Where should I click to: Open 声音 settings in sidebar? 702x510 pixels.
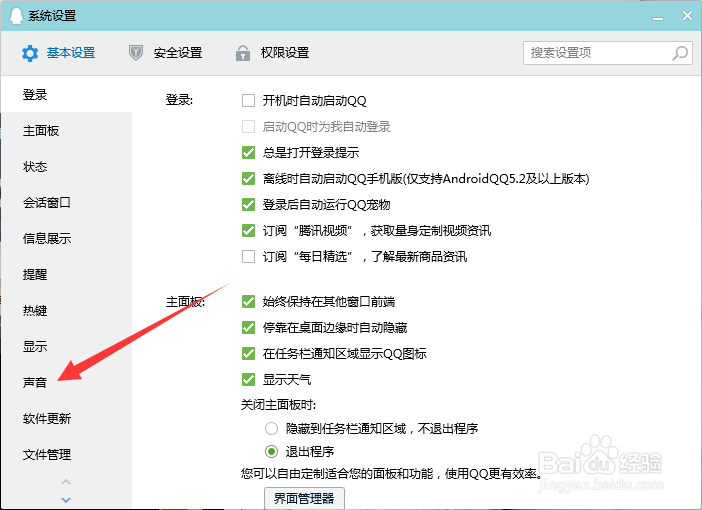(x=67, y=382)
